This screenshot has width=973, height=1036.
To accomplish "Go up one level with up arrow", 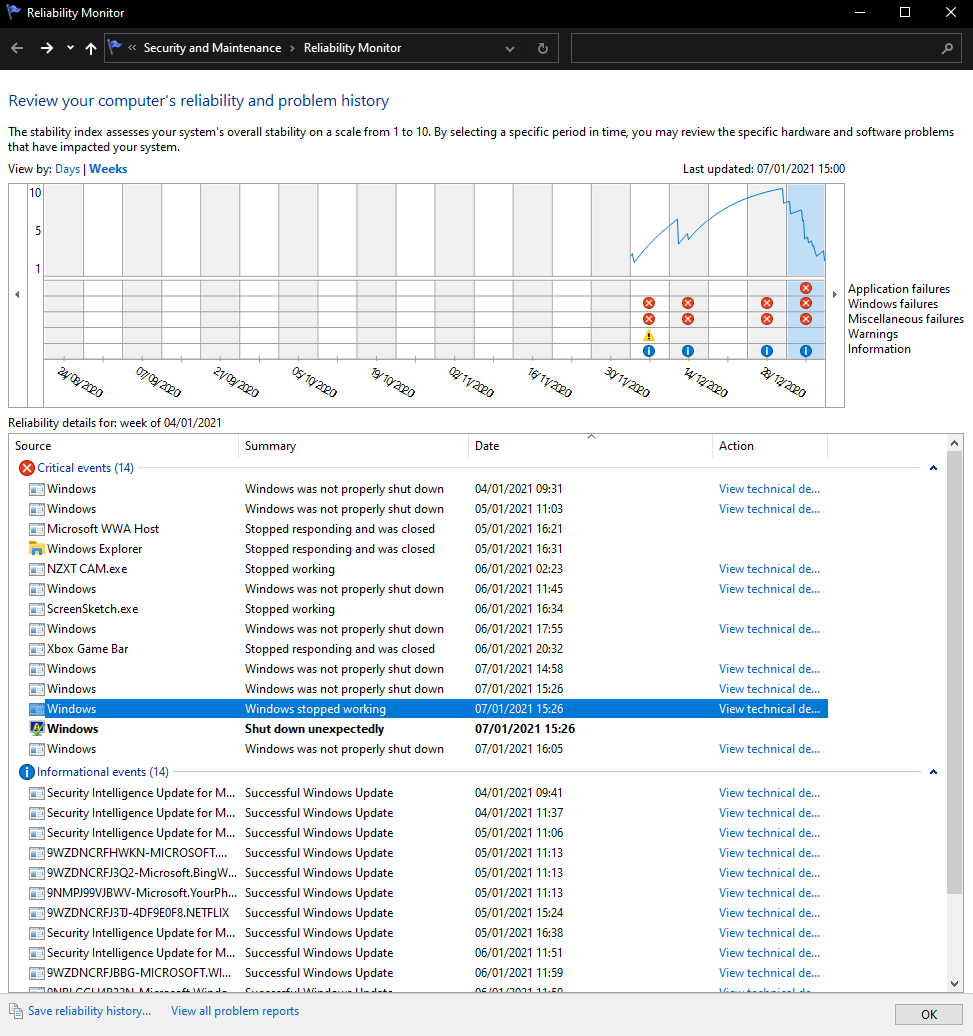I will [x=91, y=48].
